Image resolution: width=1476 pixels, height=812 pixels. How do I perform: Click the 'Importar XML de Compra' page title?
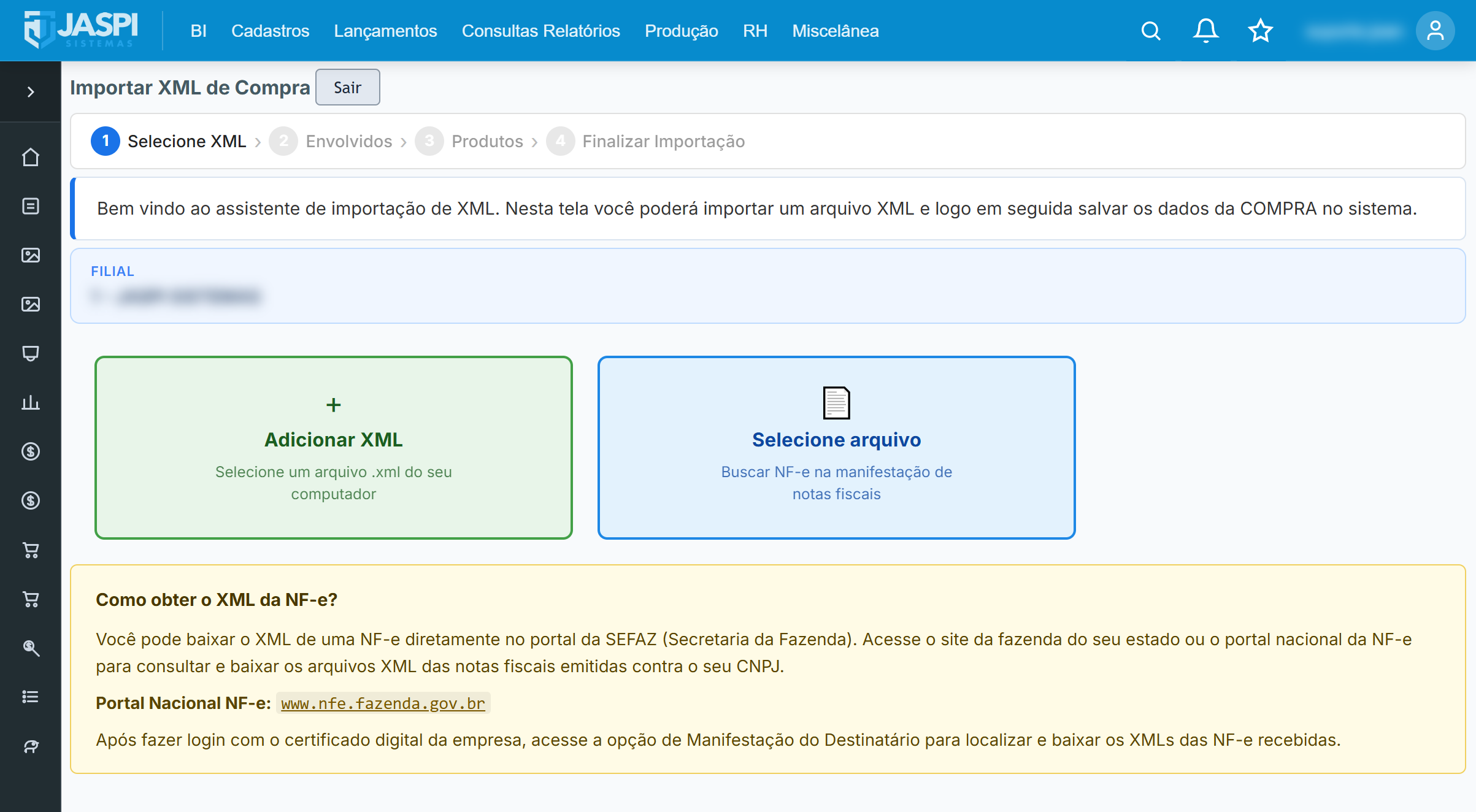[190, 87]
